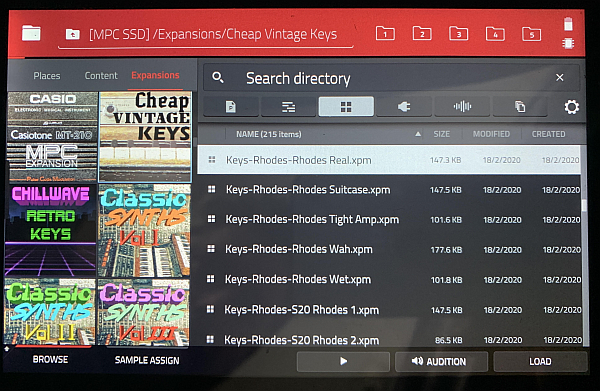
Task: Click 147.5 KB size of Rhodes Suitcase
Action: coord(445,190)
